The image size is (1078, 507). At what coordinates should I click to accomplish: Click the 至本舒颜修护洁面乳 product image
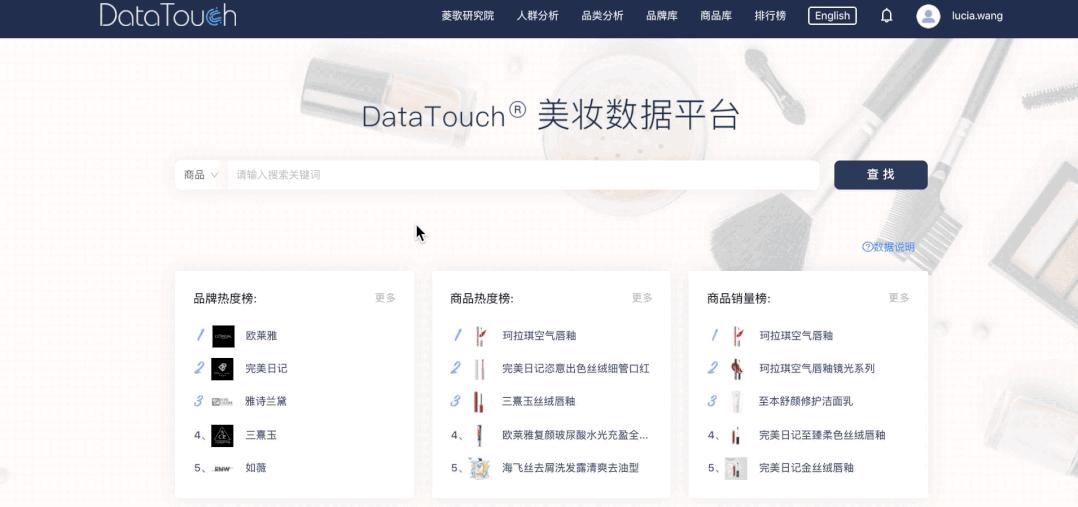point(736,402)
